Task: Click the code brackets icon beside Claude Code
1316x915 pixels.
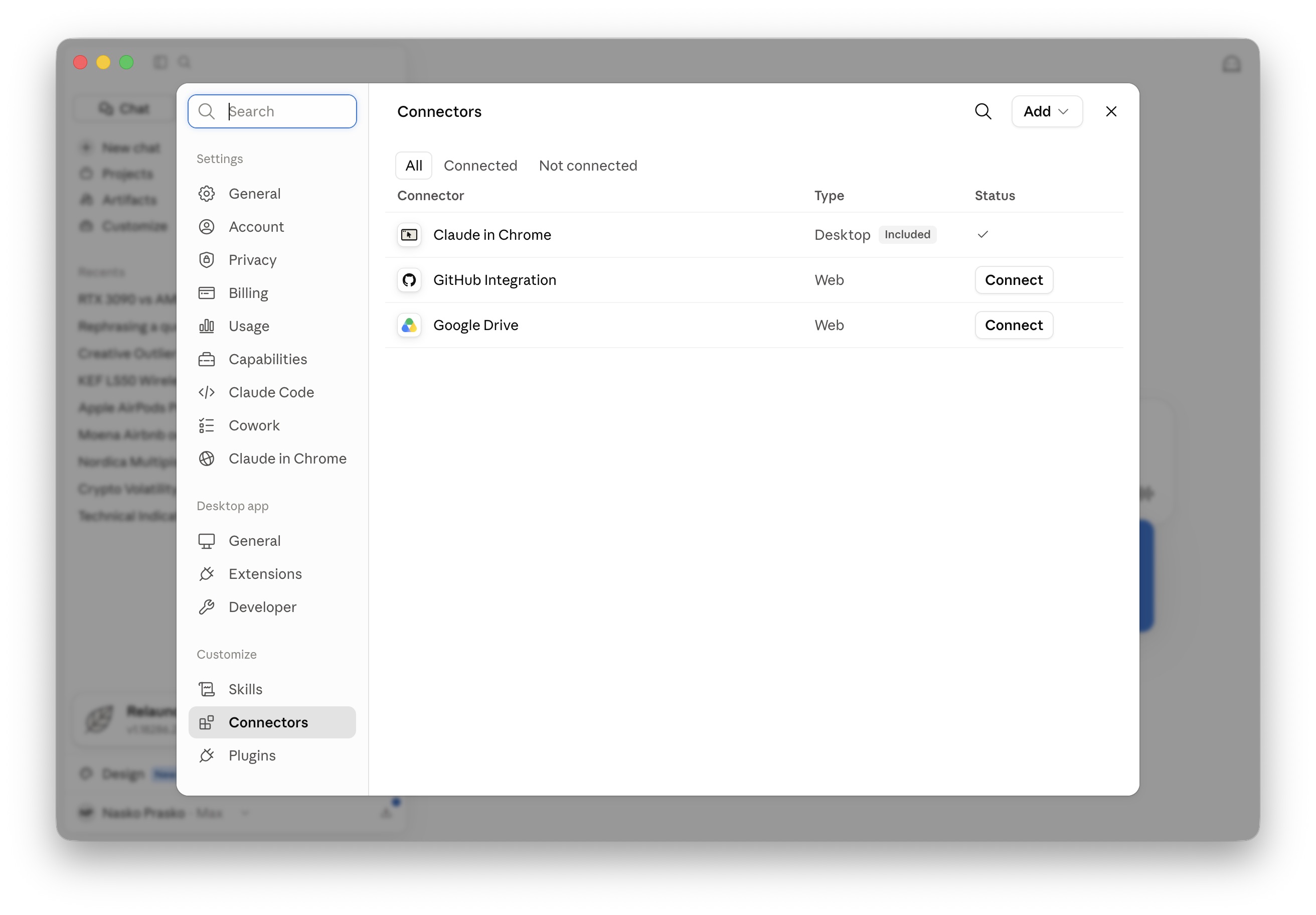Action: click(x=207, y=393)
